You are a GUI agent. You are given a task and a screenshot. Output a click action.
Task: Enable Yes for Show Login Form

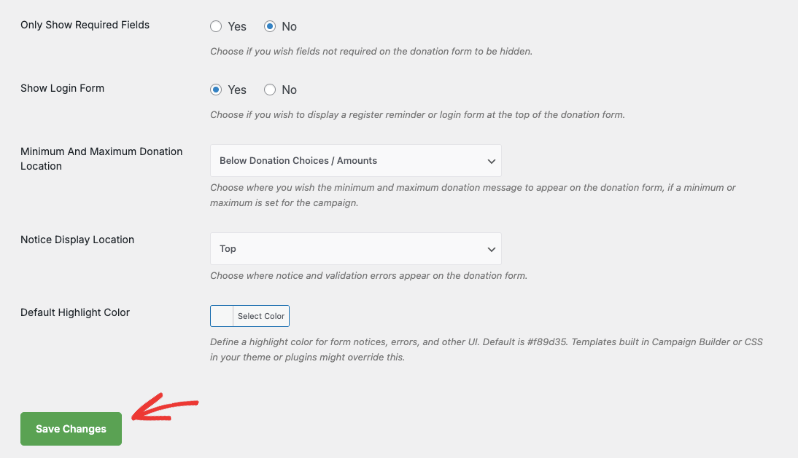tap(216, 89)
